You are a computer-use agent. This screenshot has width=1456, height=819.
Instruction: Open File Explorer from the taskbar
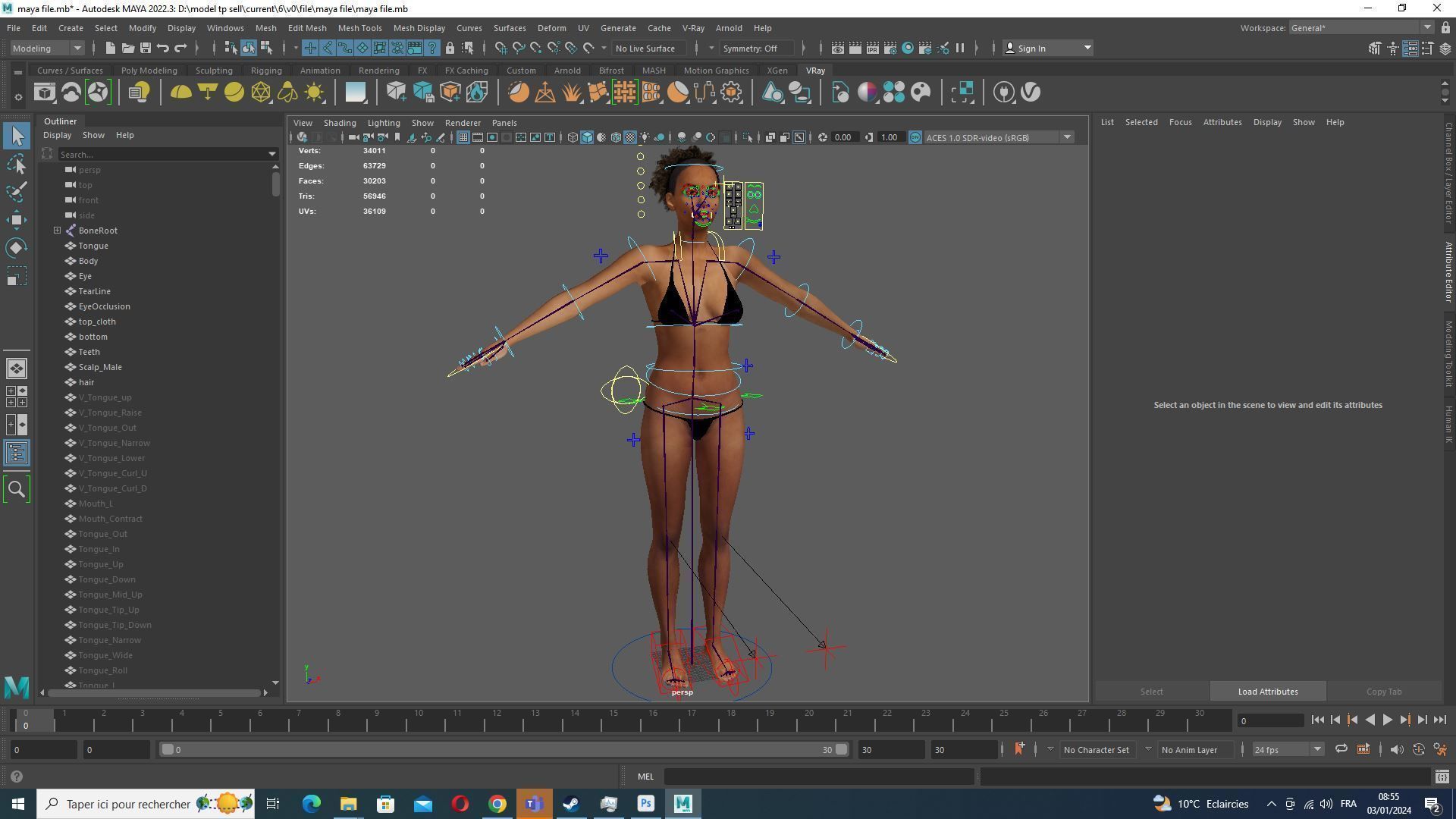pos(349,804)
